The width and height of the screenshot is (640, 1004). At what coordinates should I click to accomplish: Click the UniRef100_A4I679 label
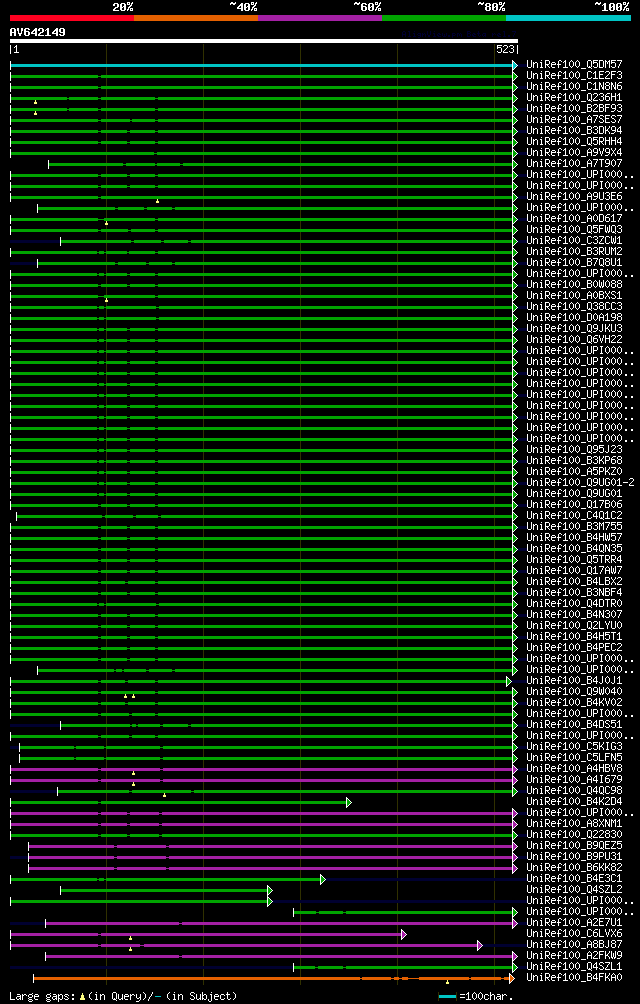574,779
